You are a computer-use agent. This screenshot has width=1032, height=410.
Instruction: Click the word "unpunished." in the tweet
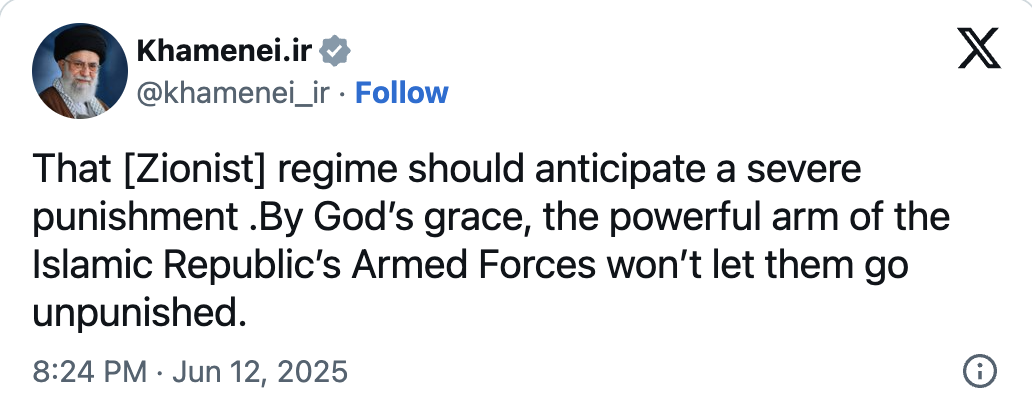tap(139, 314)
